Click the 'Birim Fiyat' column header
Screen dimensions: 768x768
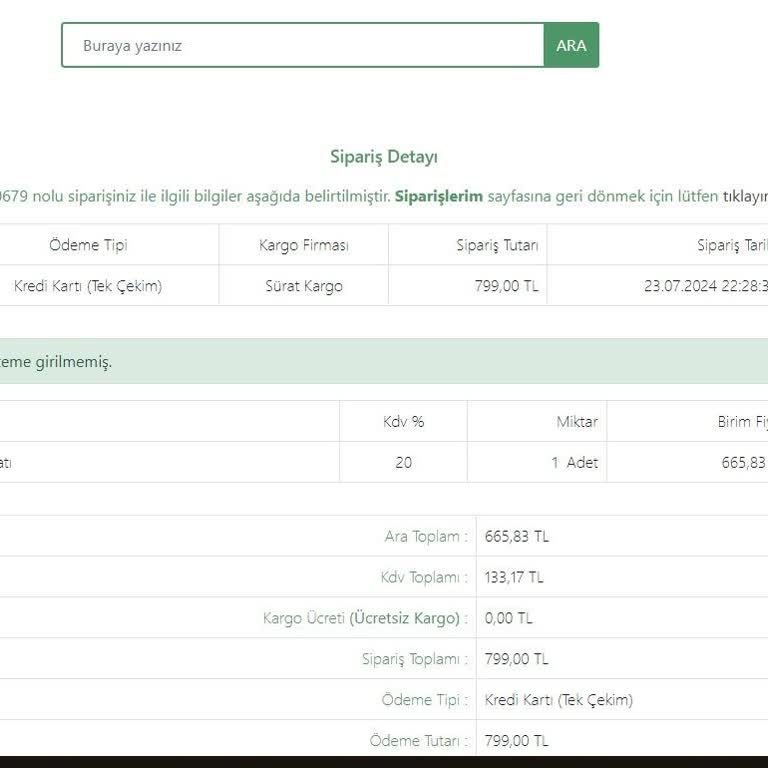pos(743,422)
